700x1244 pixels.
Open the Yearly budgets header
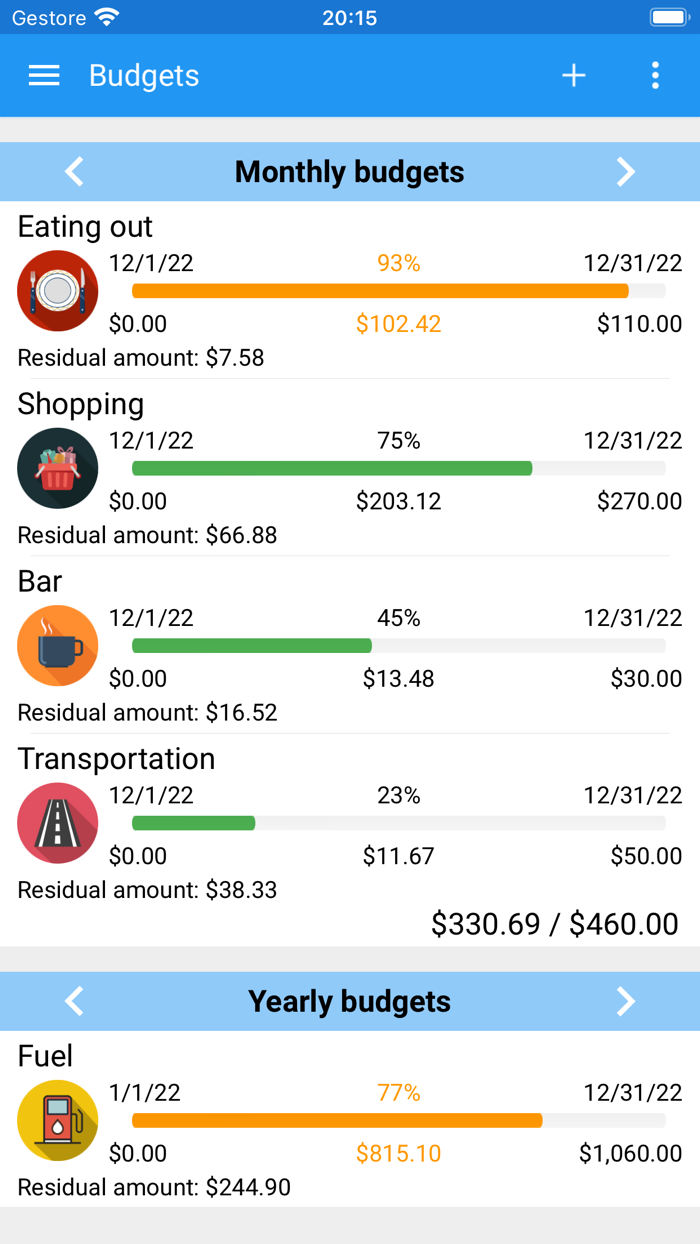tap(350, 1001)
